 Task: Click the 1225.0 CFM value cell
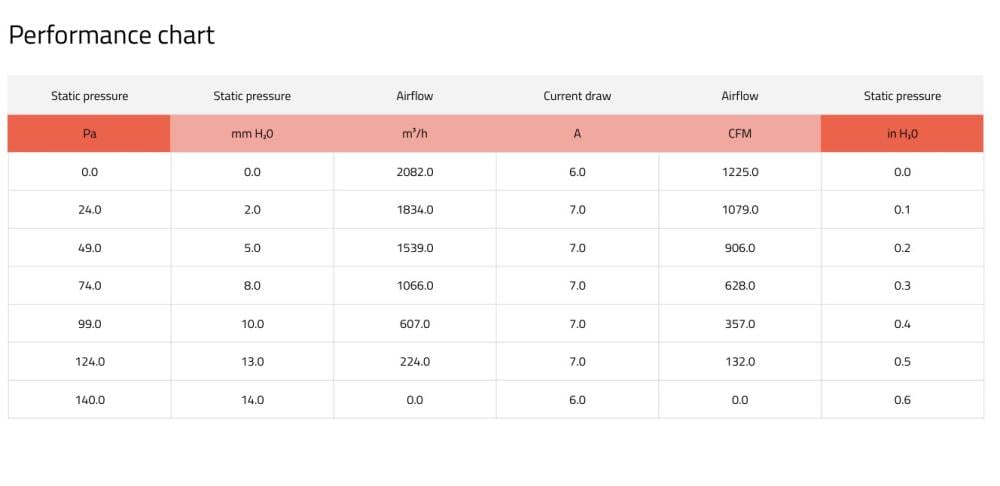coord(740,172)
